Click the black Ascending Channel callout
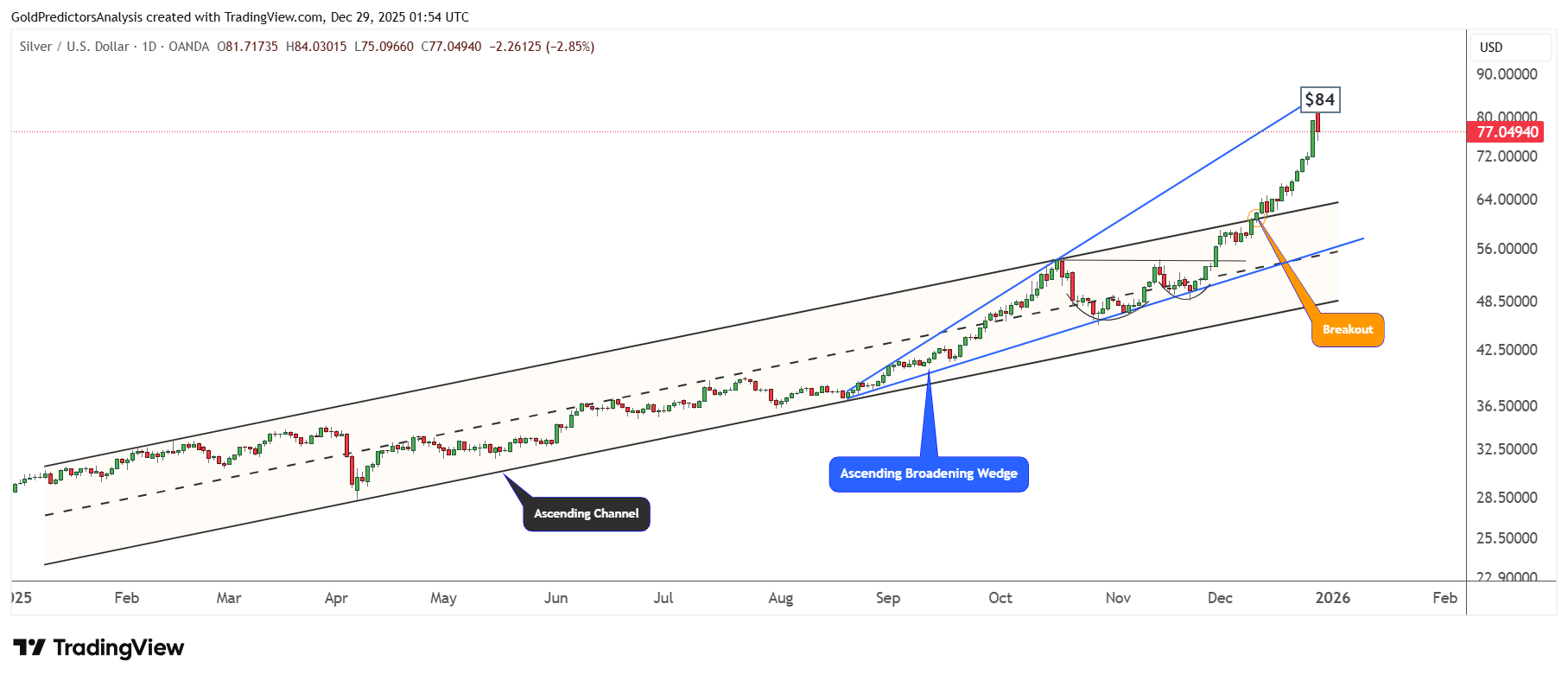The width and height of the screenshot is (1568, 680). click(586, 513)
